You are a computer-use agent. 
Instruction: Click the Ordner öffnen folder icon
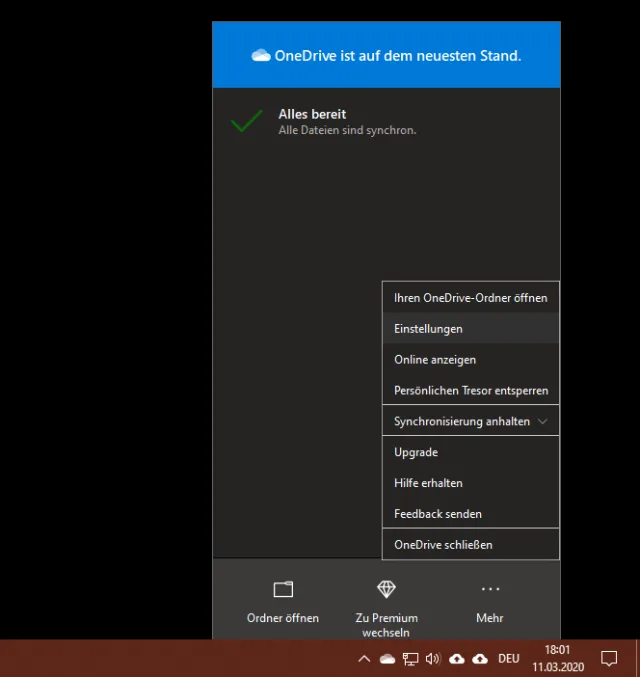coord(283,589)
